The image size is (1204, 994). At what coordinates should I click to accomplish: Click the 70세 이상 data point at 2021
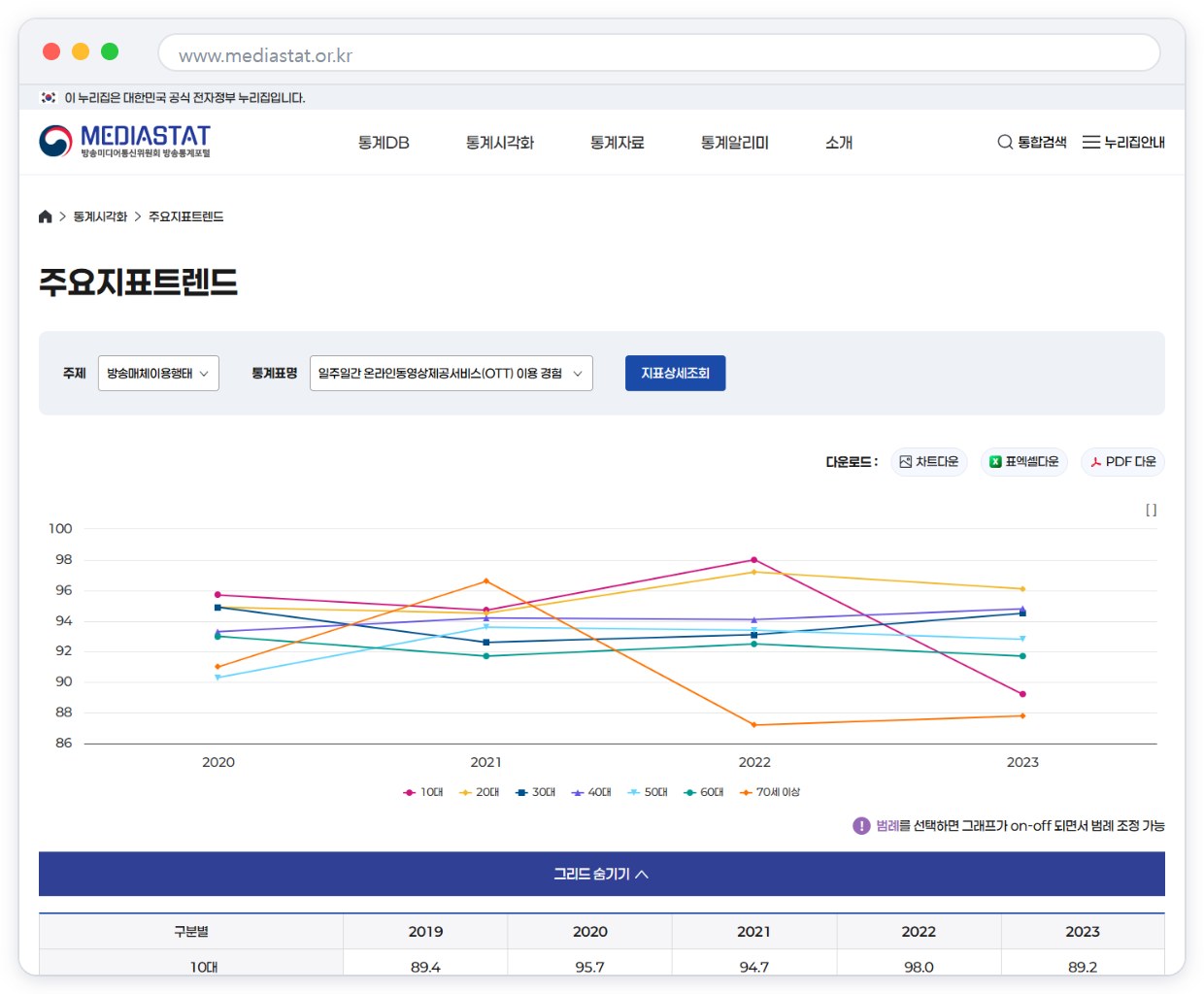[486, 581]
